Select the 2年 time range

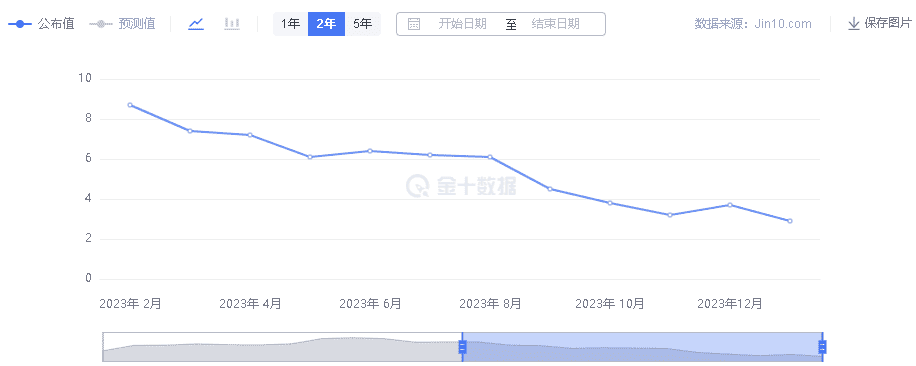click(326, 24)
